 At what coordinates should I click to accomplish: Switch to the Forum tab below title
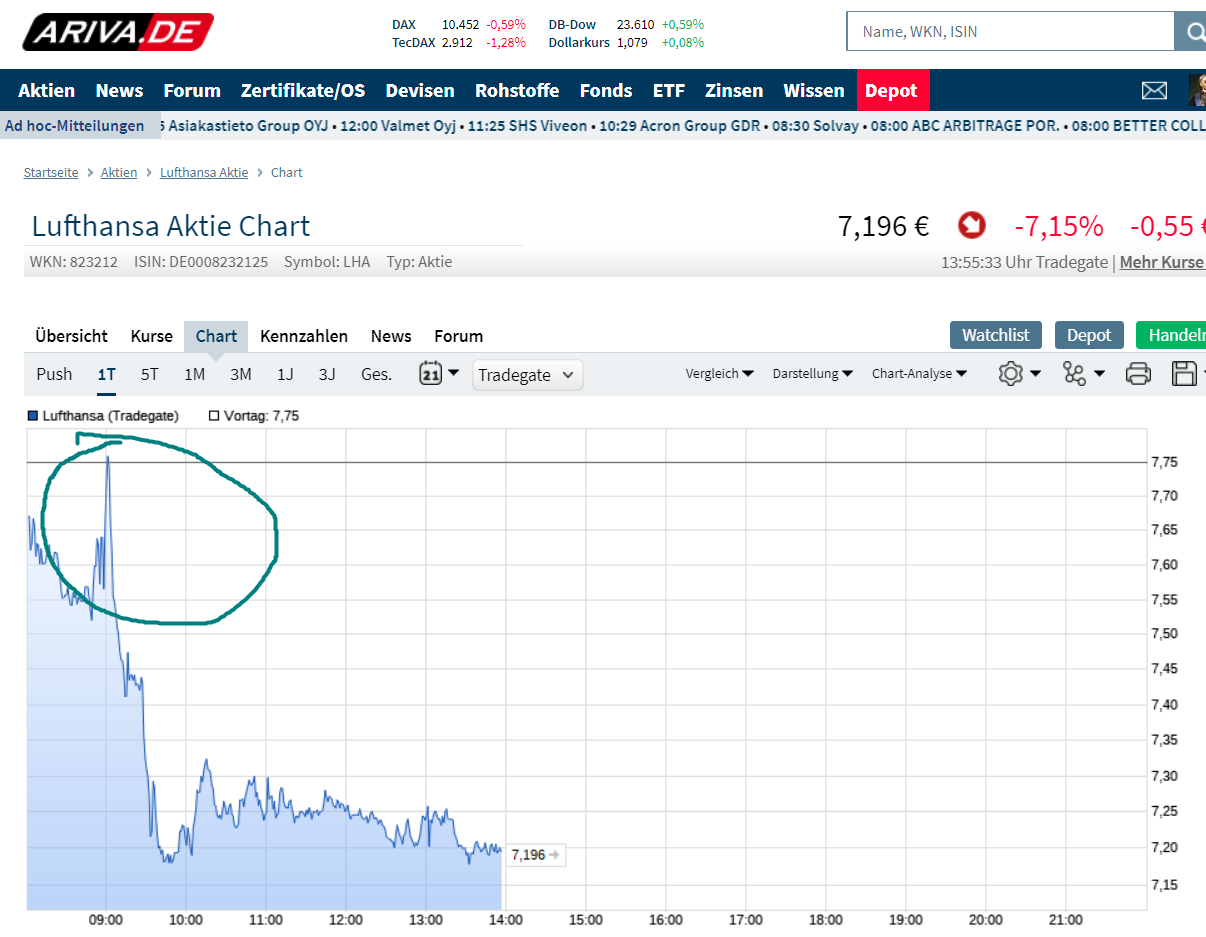tap(458, 336)
